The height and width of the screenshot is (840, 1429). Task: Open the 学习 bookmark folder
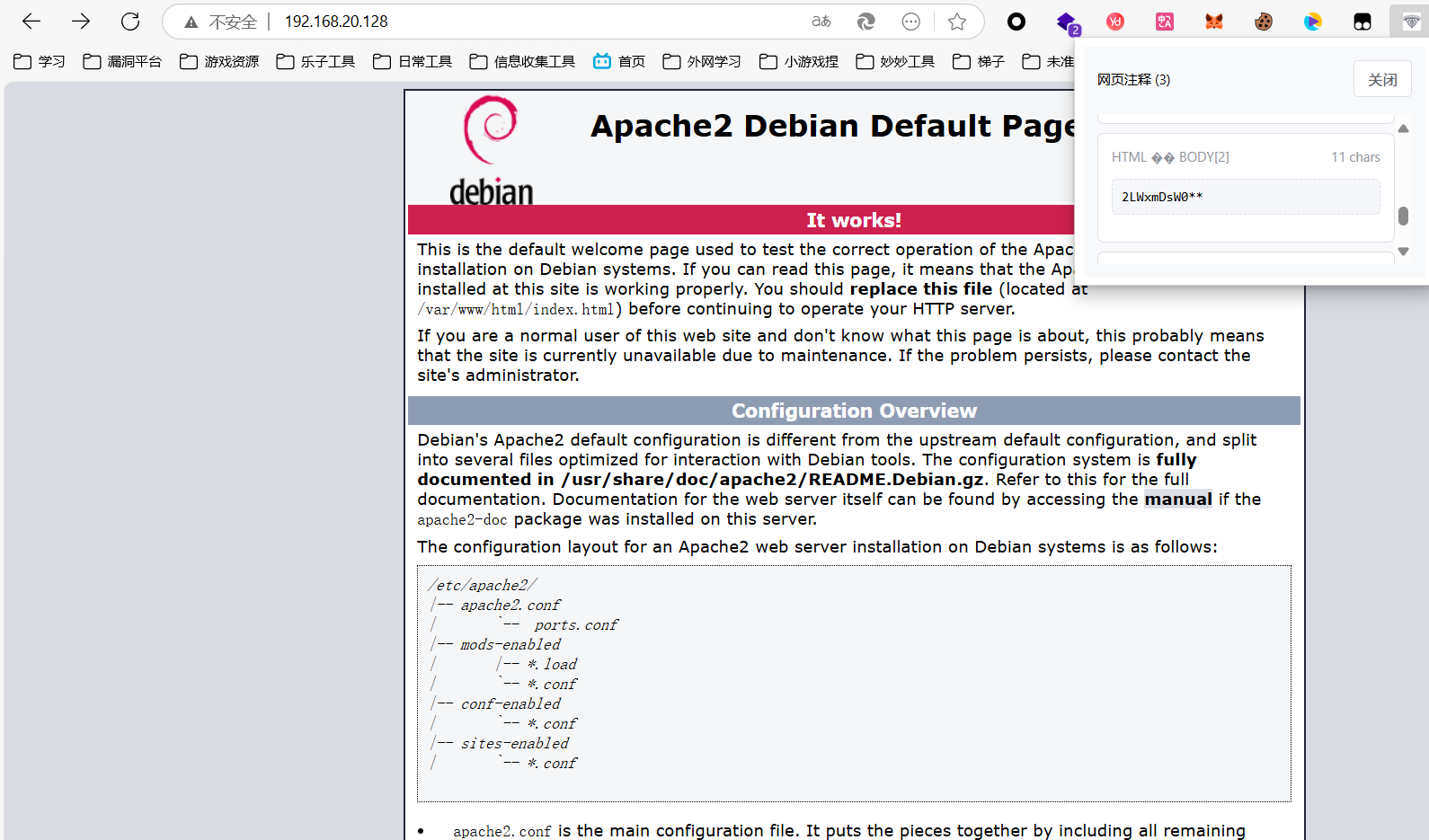click(x=40, y=61)
